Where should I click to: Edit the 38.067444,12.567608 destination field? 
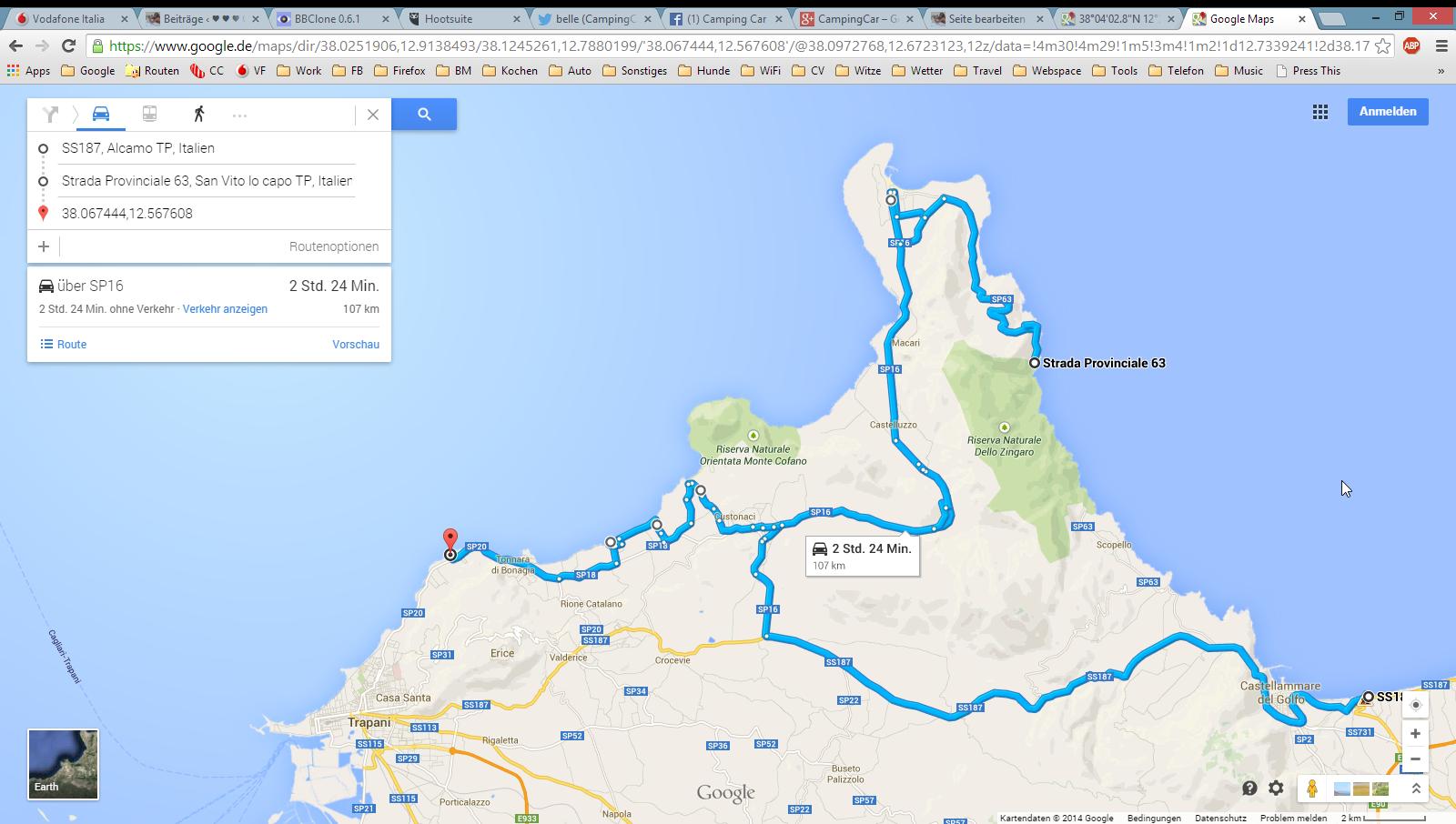[x=207, y=214]
